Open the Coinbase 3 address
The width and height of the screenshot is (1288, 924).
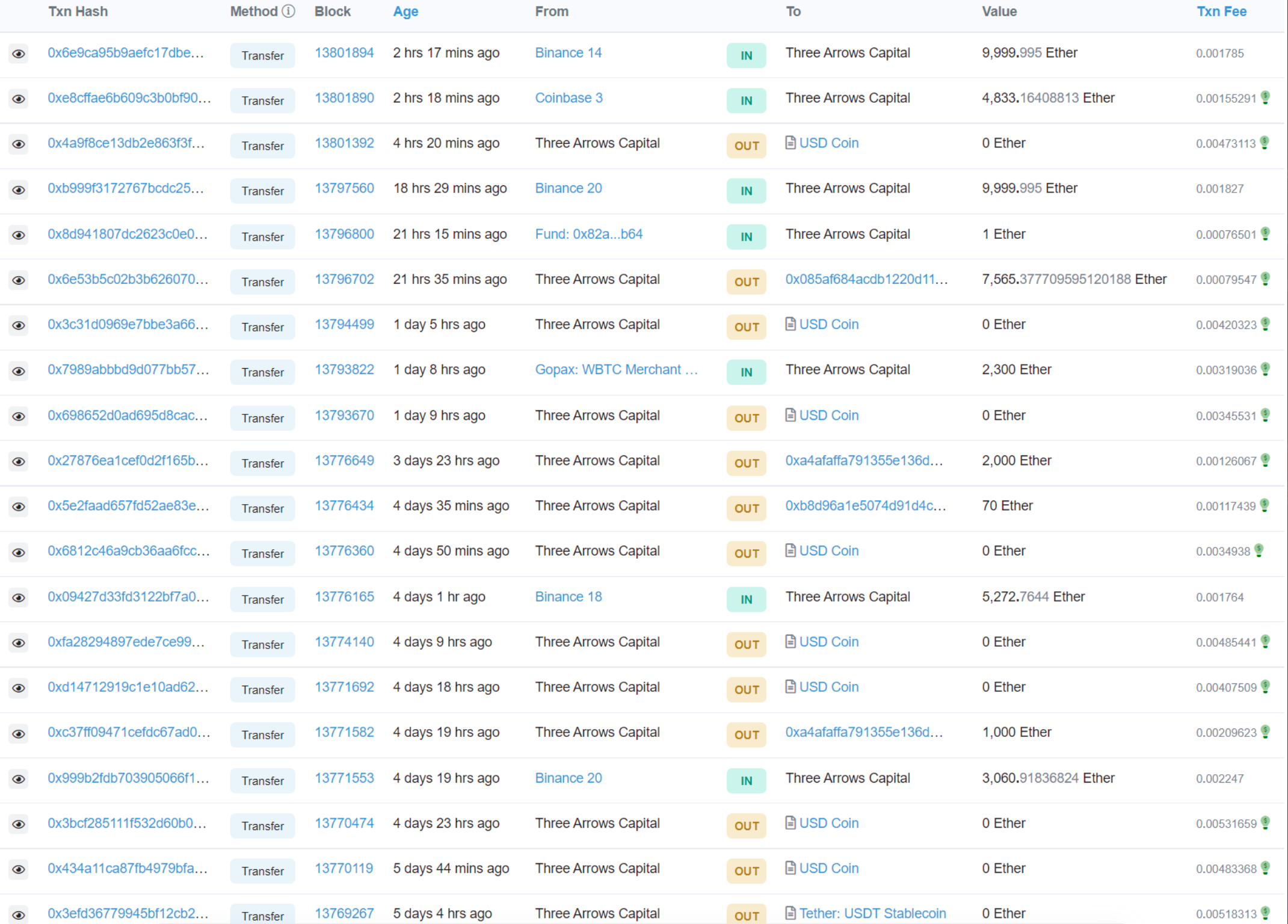[569, 98]
